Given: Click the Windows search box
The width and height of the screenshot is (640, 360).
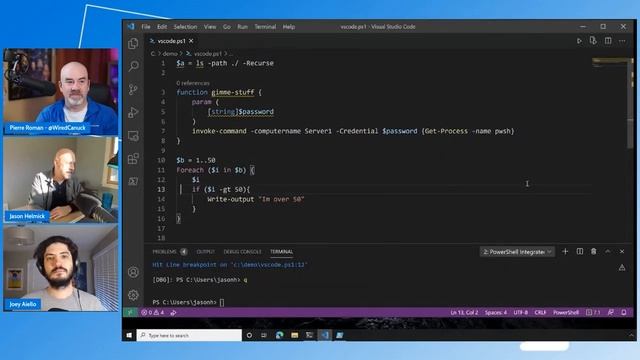Looking at the screenshot, I should [x=189, y=335].
